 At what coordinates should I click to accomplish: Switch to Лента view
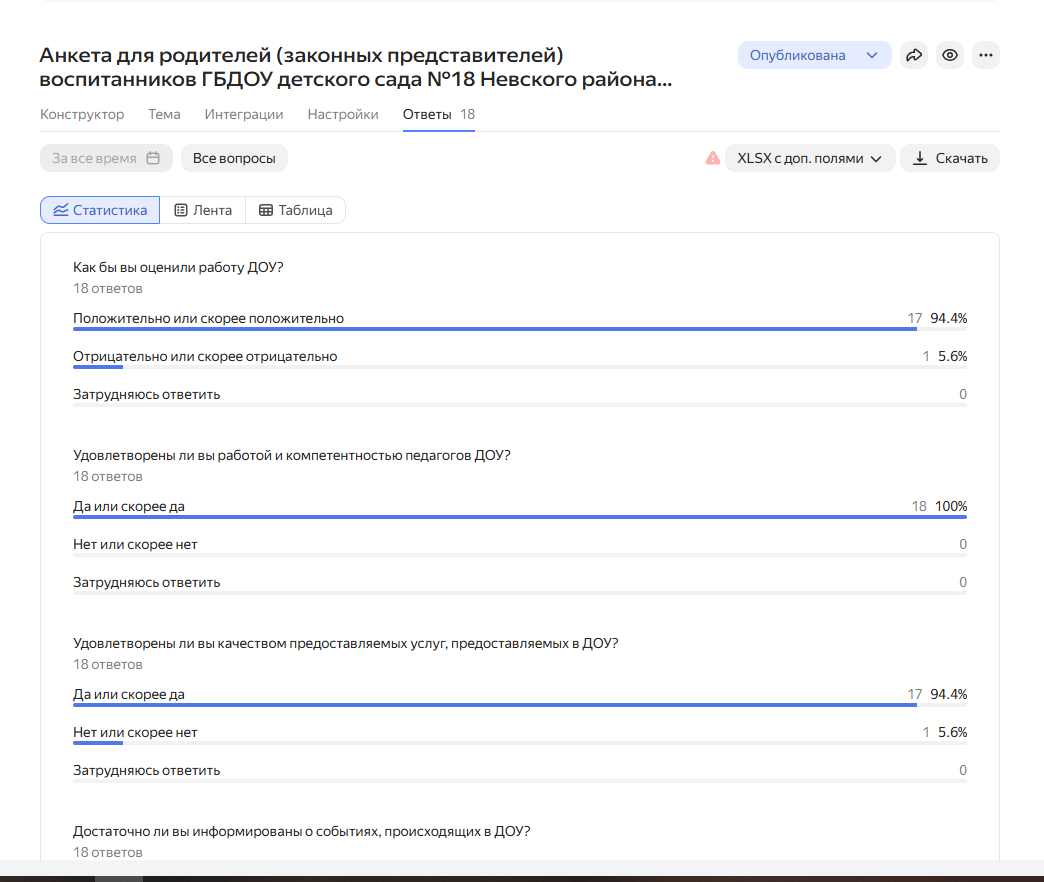(203, 210)
